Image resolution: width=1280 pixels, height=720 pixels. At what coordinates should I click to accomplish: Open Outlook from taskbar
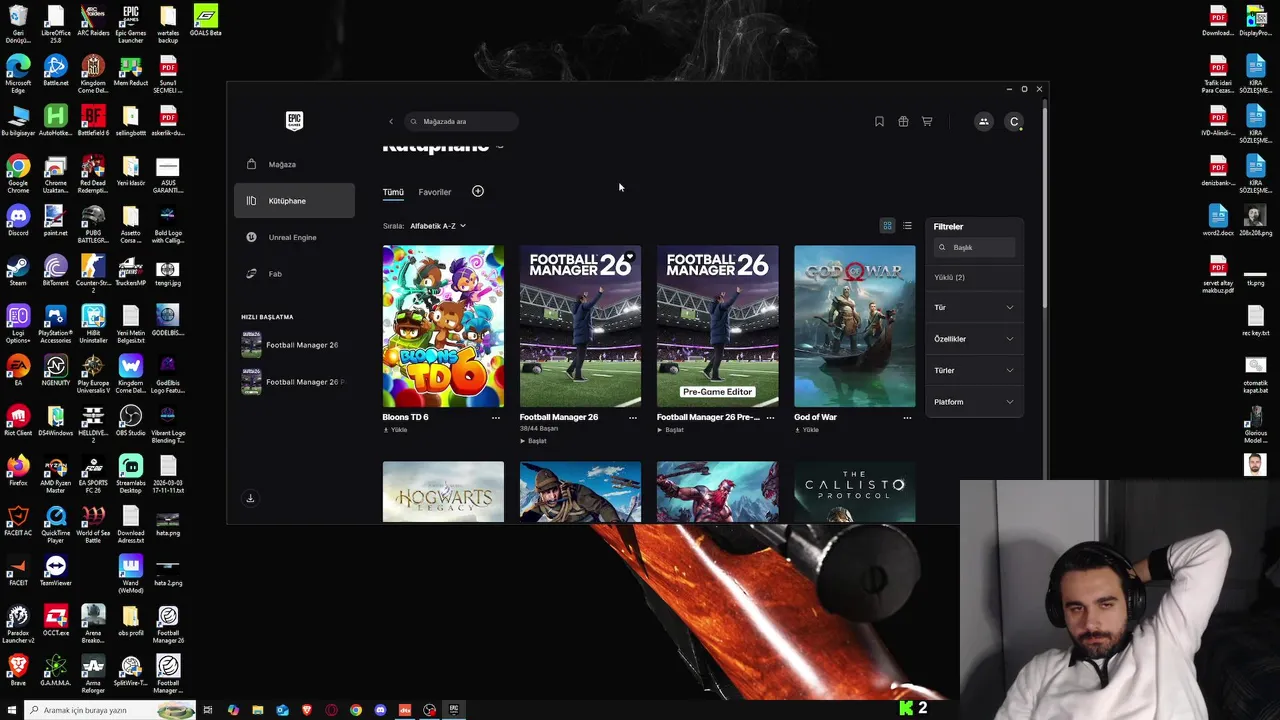tap(282, 710)
